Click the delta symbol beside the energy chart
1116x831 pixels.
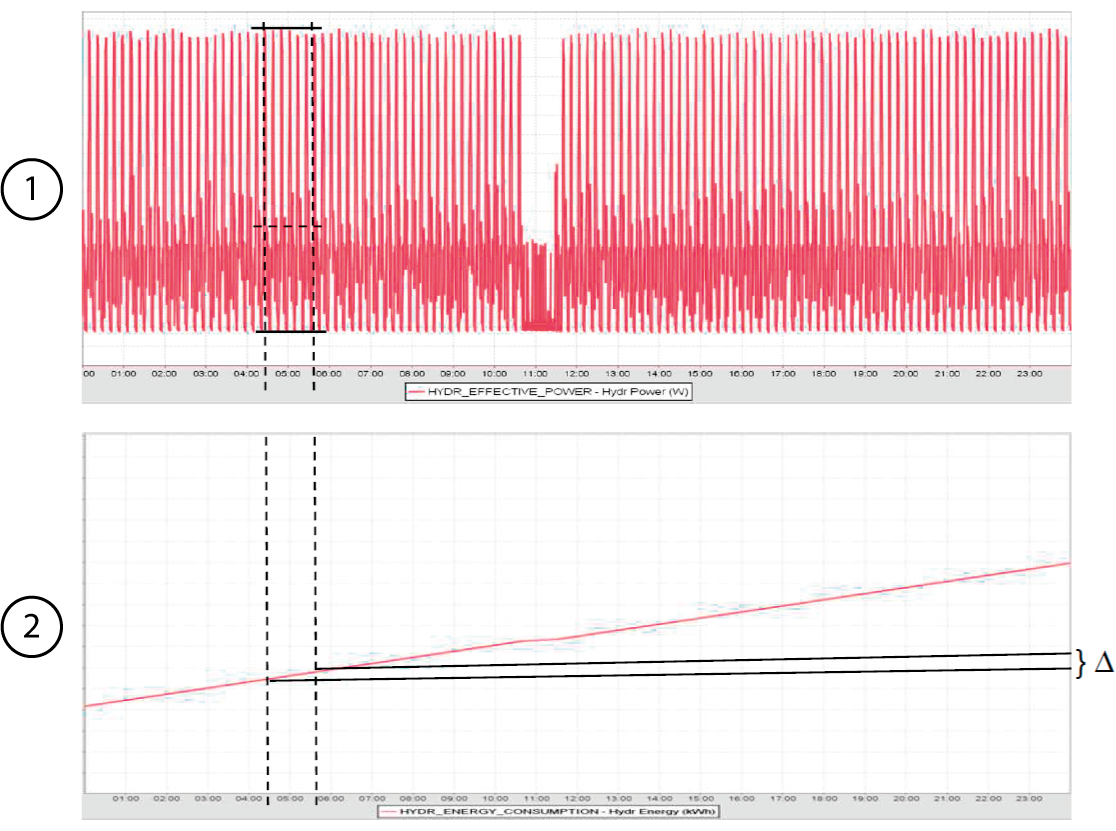[1103, 662]
